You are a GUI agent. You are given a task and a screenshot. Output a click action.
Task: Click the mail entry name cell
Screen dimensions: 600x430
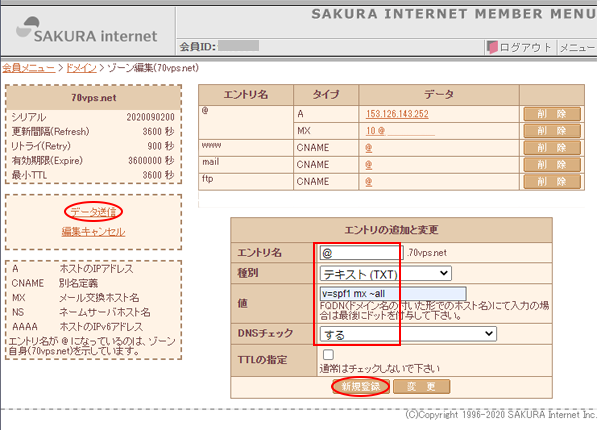246,165
